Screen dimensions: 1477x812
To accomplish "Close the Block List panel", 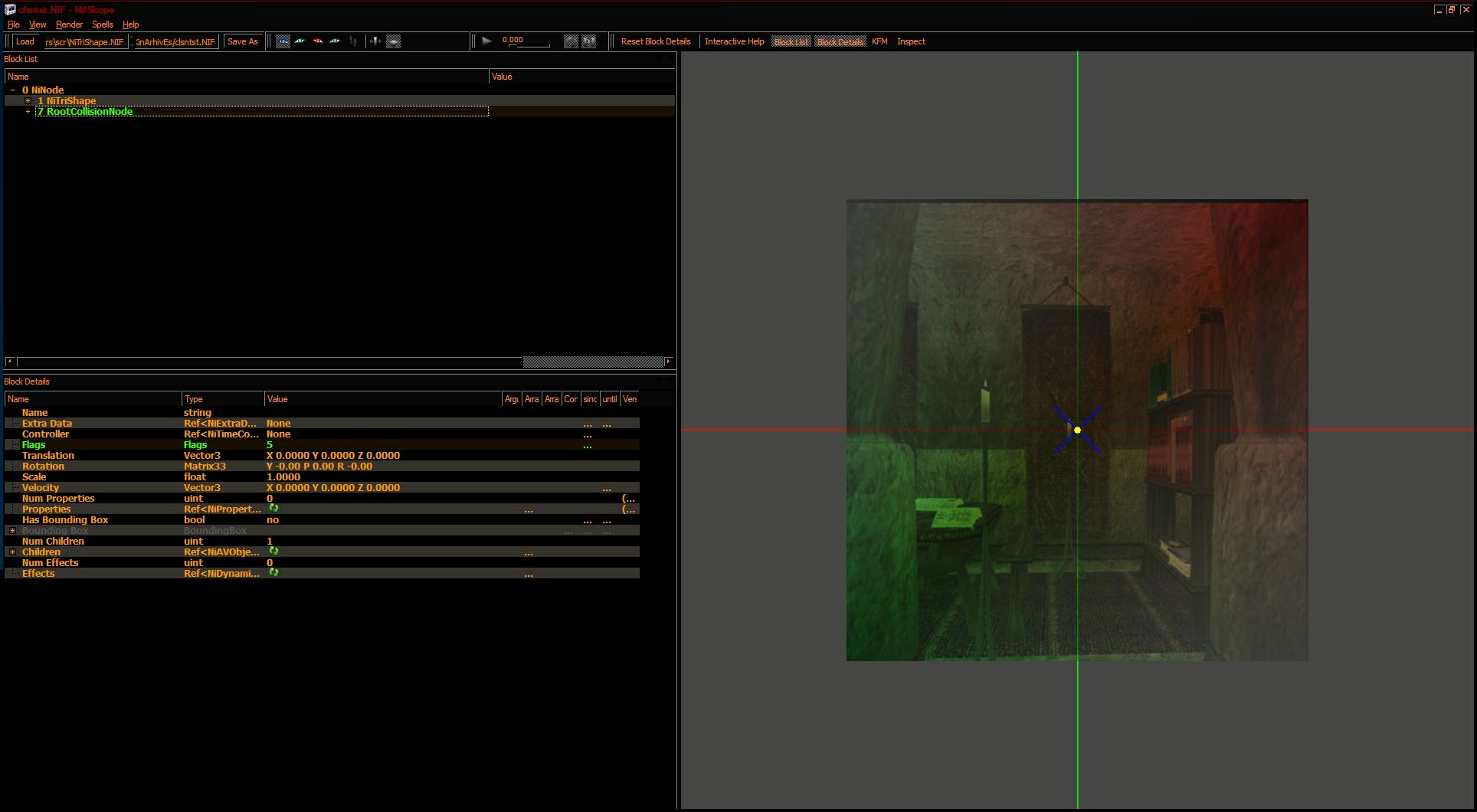I will point(670,58).
